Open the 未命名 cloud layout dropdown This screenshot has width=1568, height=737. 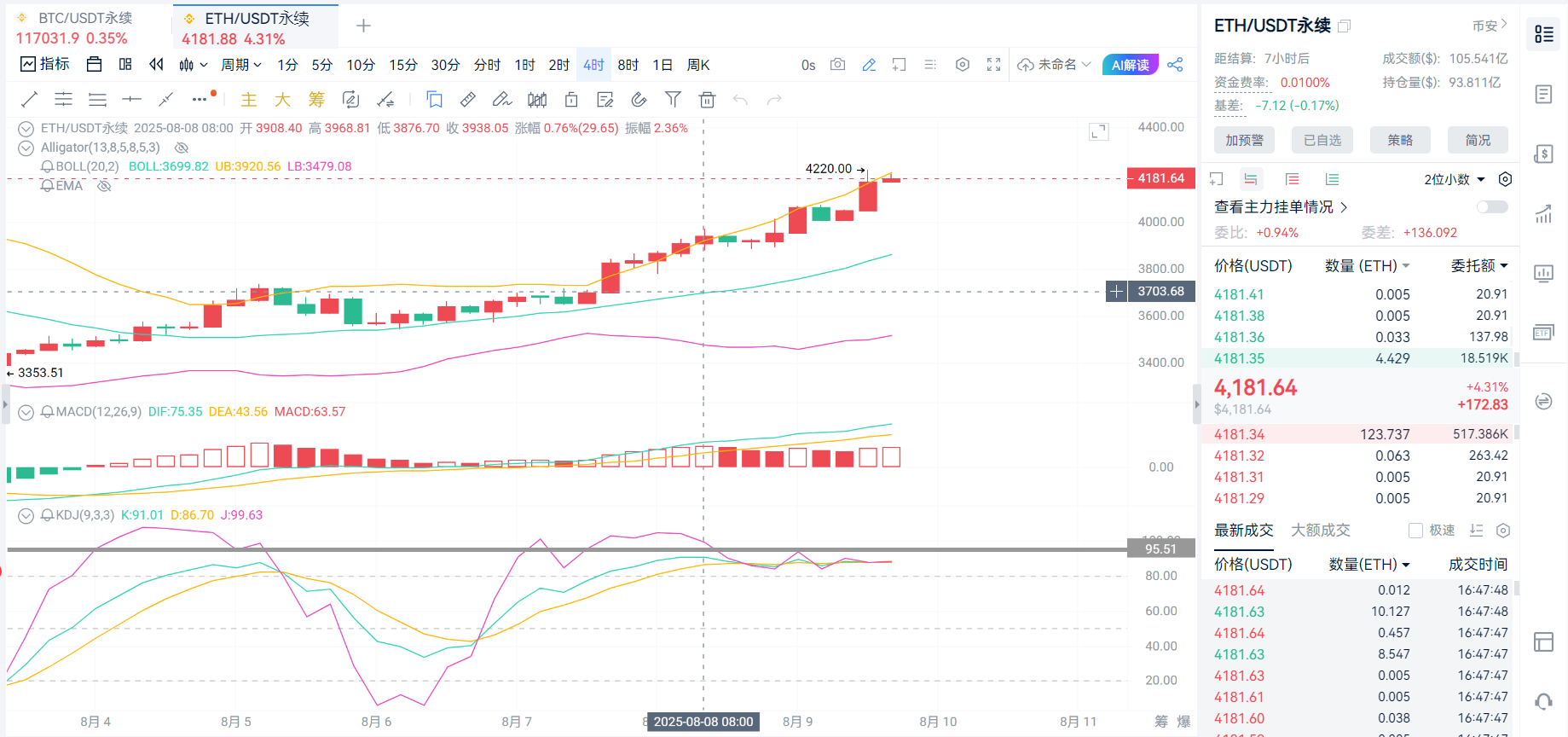(1055, 65)
